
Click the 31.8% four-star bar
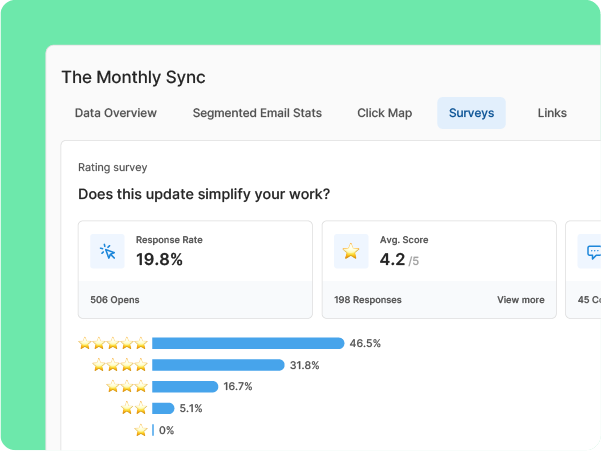pyautogui.click(x=218, y=365)
